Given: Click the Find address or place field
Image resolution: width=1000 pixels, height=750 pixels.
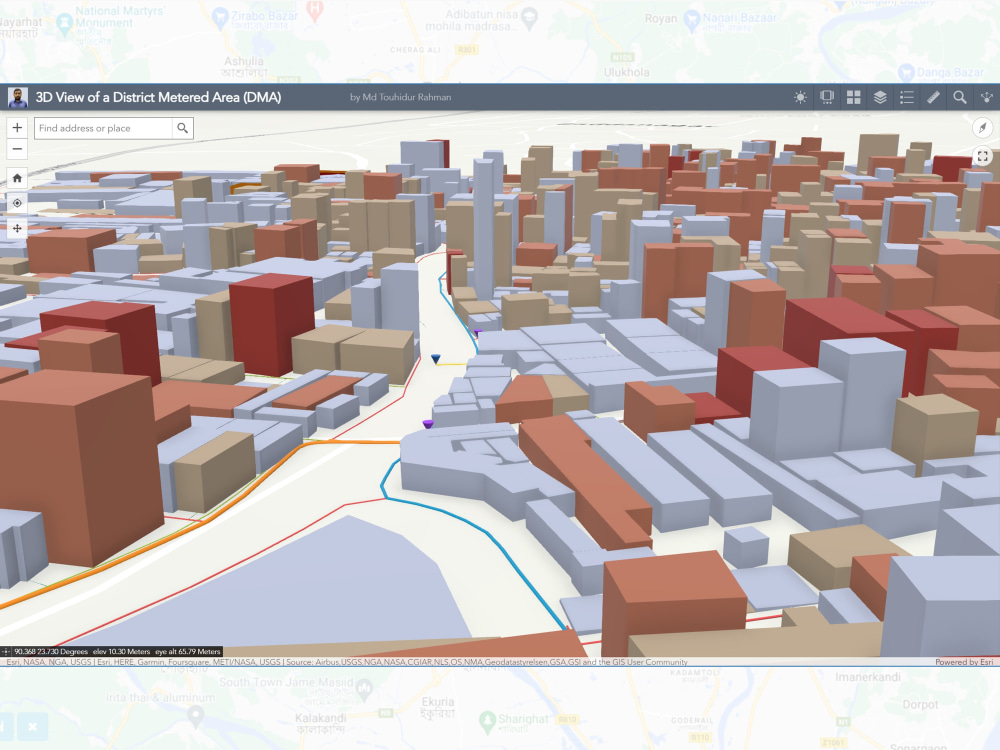Looking at the screenshot, I should click(100, 128).
